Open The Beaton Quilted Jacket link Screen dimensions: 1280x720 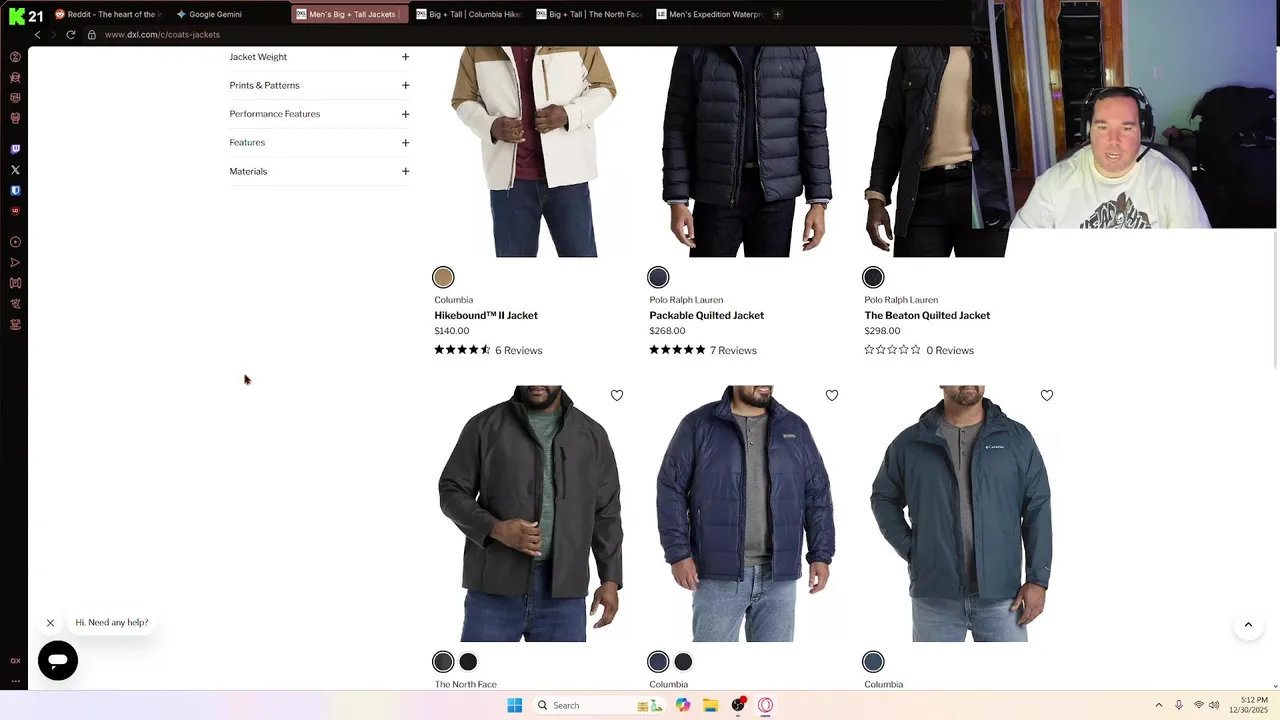pos(927,315)
